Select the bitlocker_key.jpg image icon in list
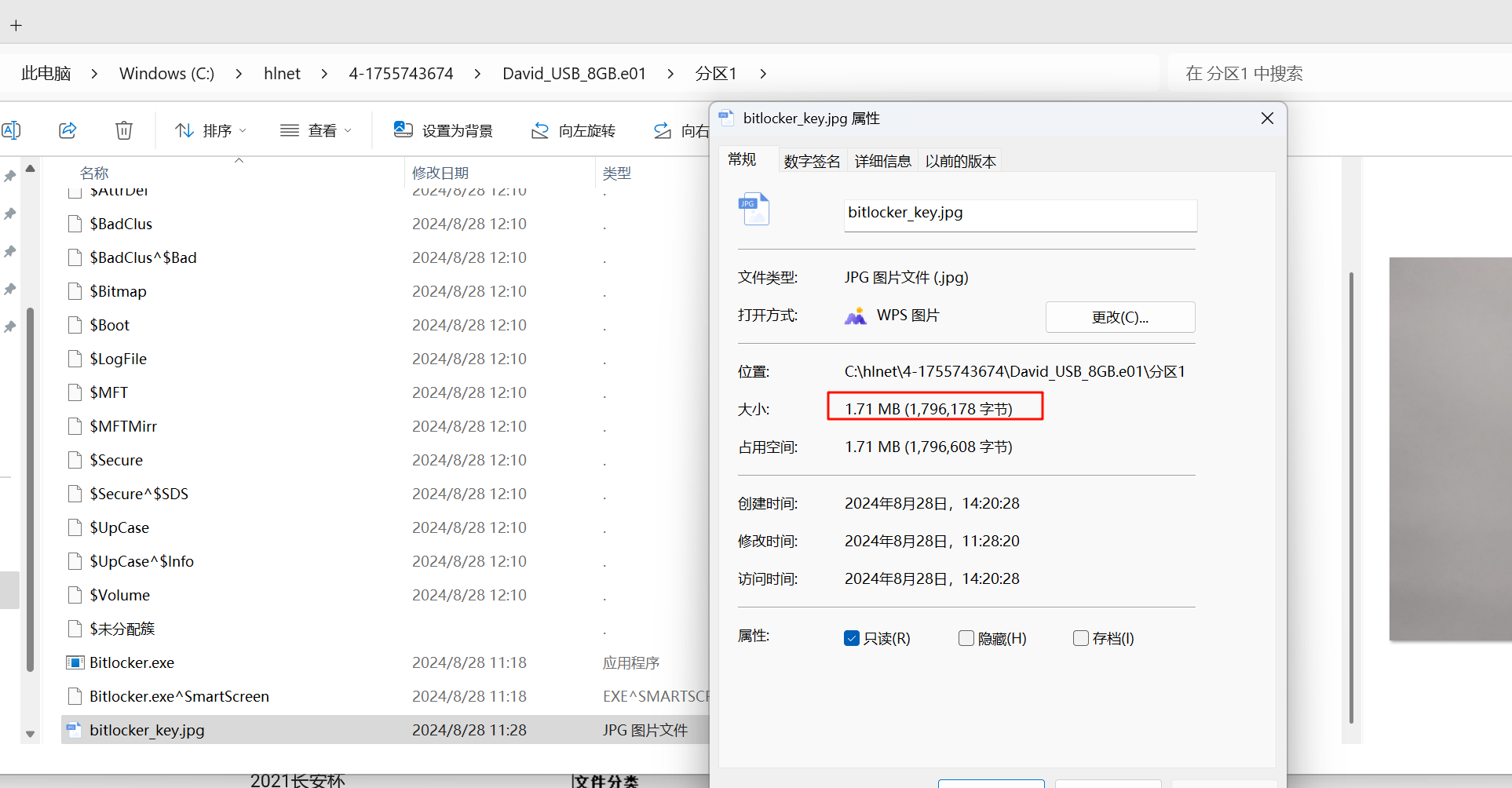Viewport: 1512px width, 788px height. 75,730
